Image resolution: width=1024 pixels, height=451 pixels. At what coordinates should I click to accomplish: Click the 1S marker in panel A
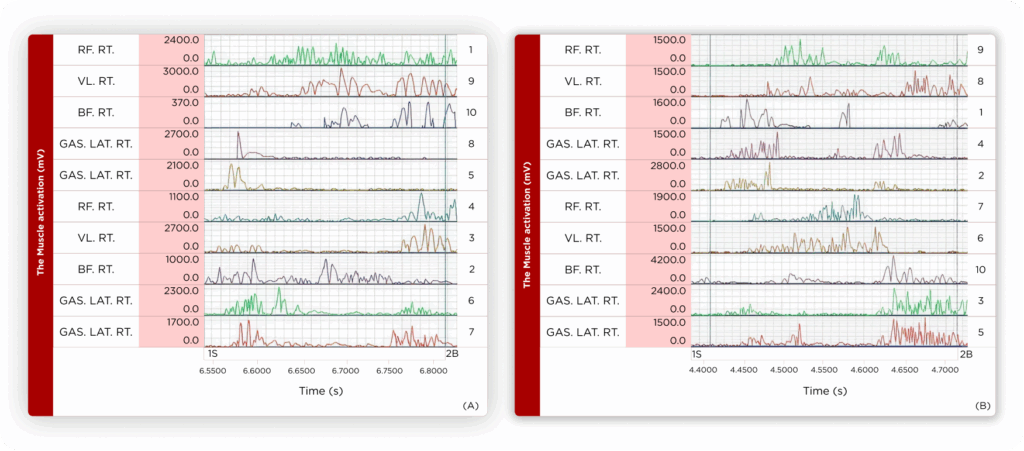point(212,354)
